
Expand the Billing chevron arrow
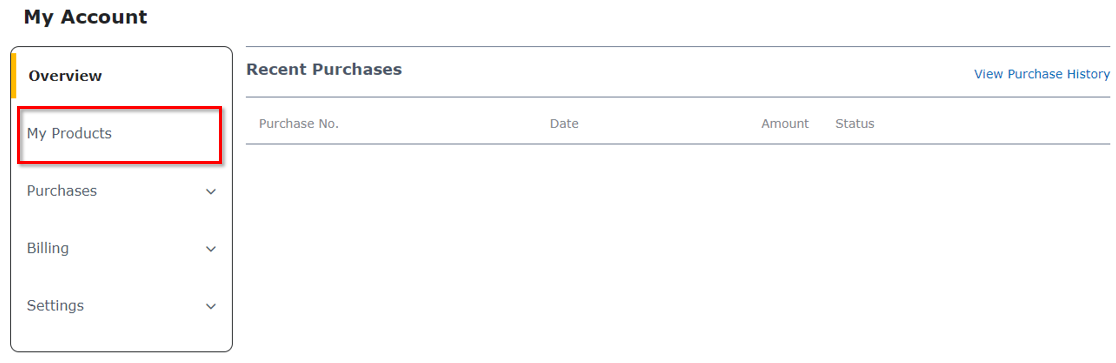click(x=211, y=249)
